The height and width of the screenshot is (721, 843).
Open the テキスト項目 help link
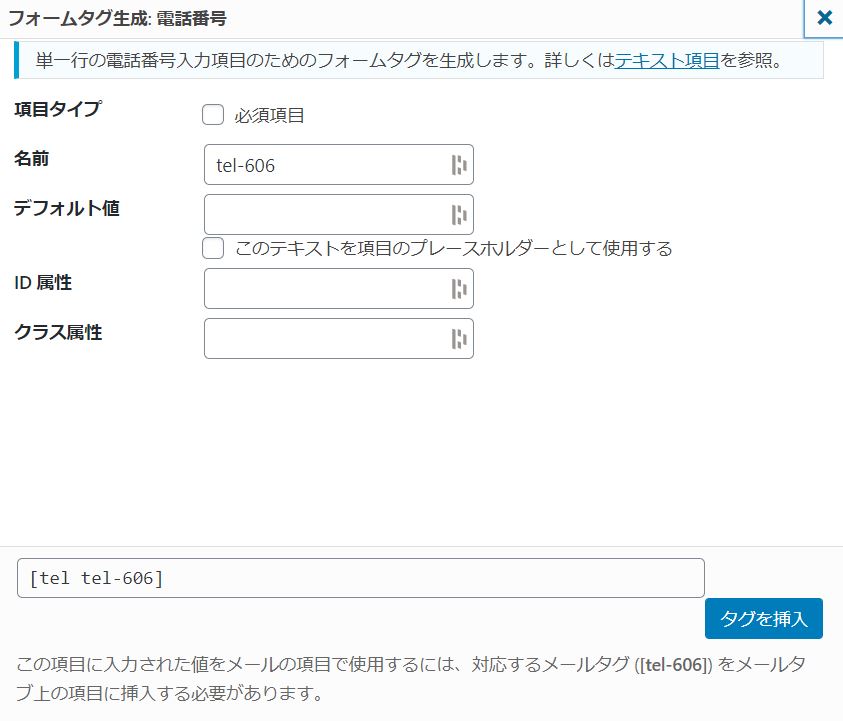pyautogui.click(x=667, y=60)
